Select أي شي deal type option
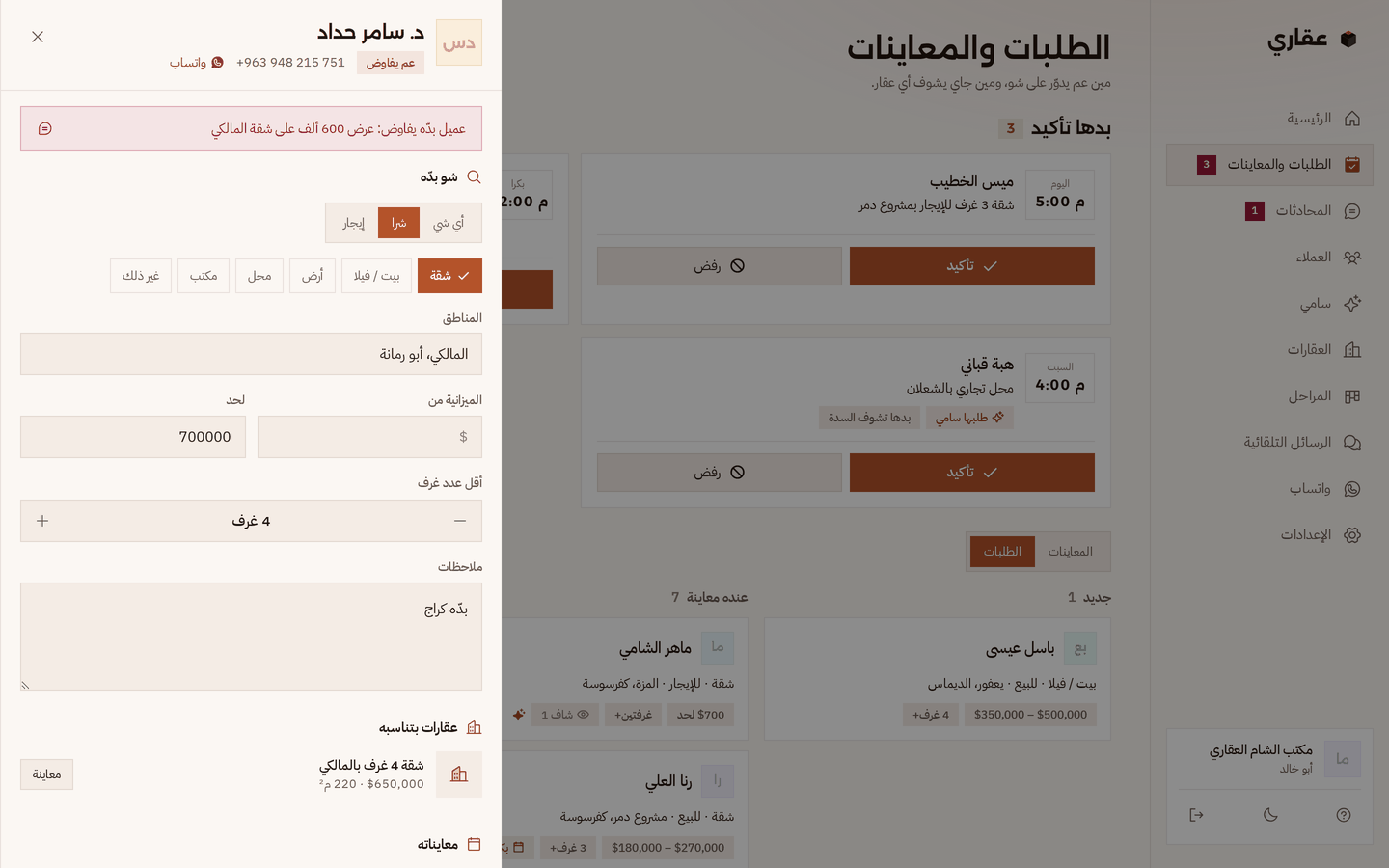1389x868 pixels. click(x=449, y=223)
